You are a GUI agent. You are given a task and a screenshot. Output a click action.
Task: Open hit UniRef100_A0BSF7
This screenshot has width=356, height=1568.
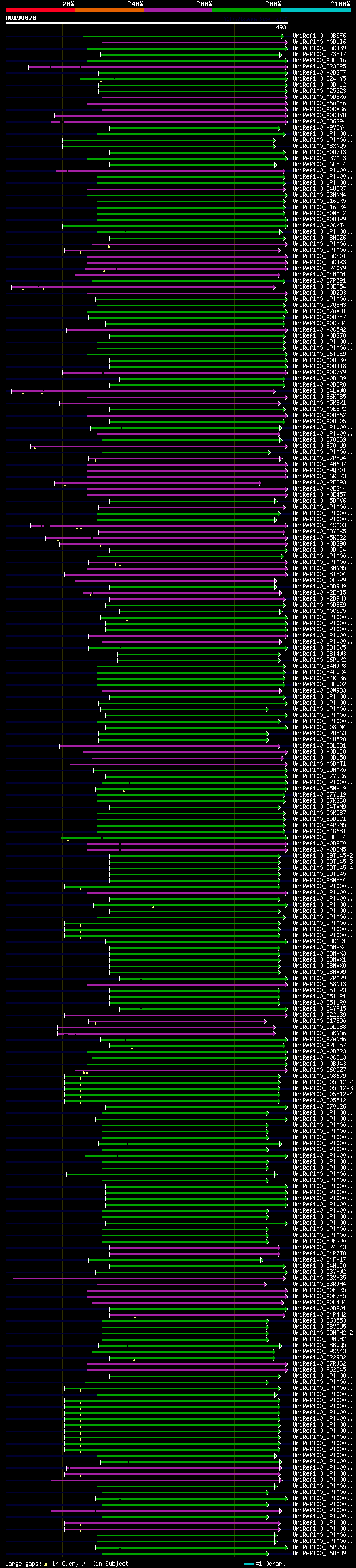coord(319,72)
